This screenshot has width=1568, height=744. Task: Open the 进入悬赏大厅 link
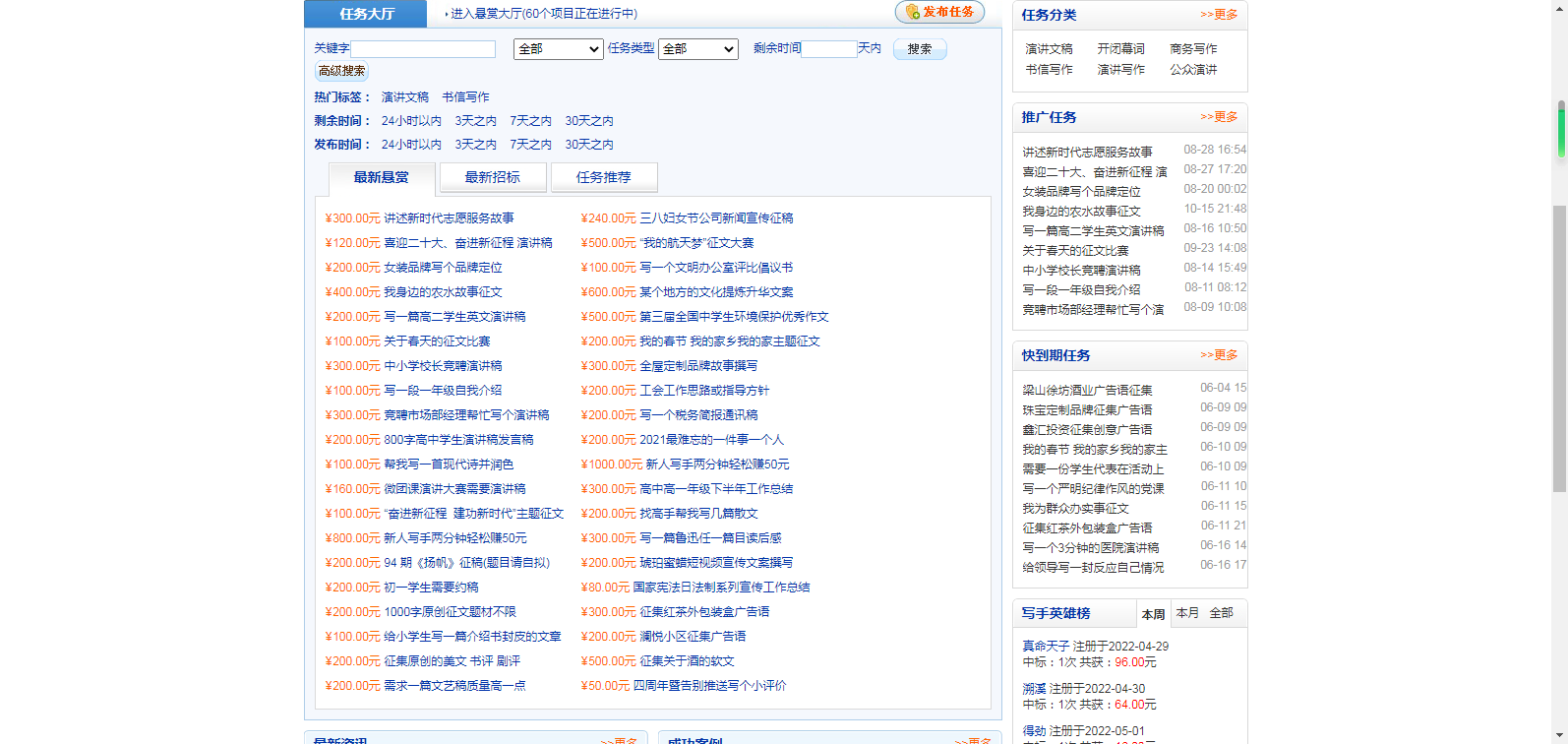pos(543,14)
